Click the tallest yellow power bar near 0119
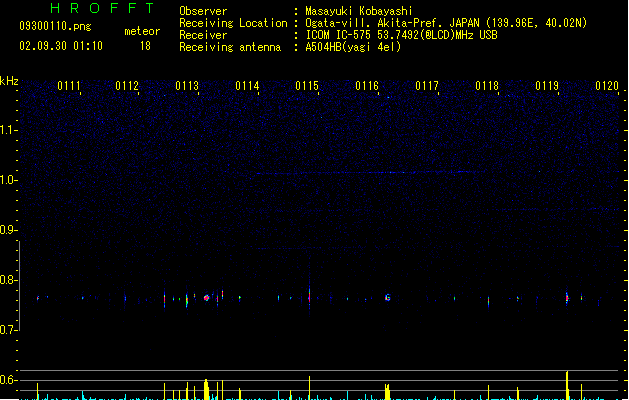The width and height of the screenshot is (629, 400). (x=567, y=386)
